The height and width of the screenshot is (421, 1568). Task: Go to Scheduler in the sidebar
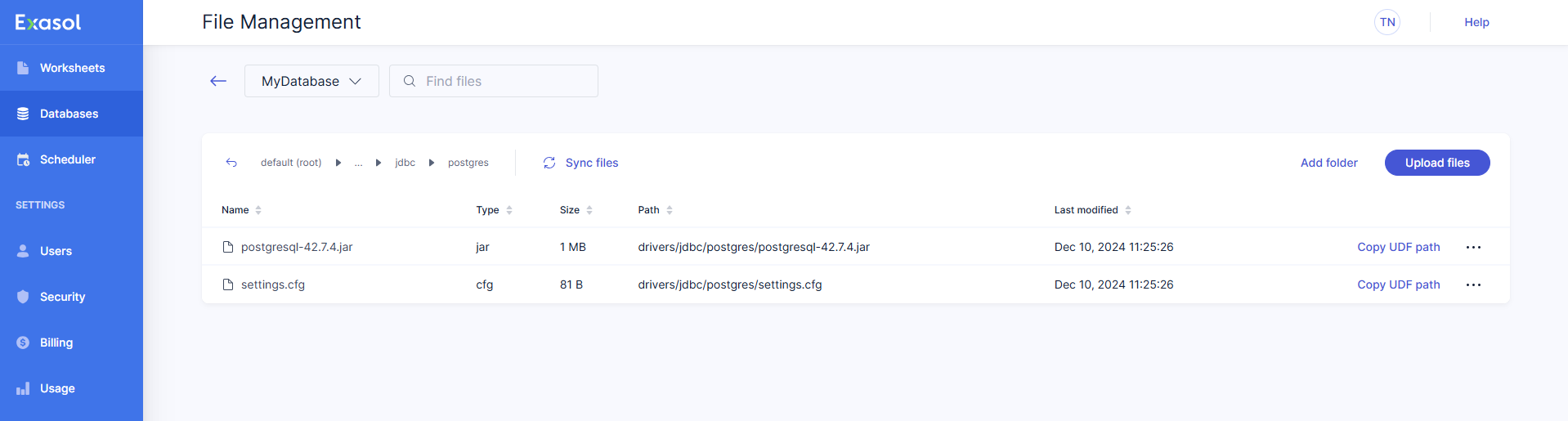pyautogui.click(x=68, y=159)
